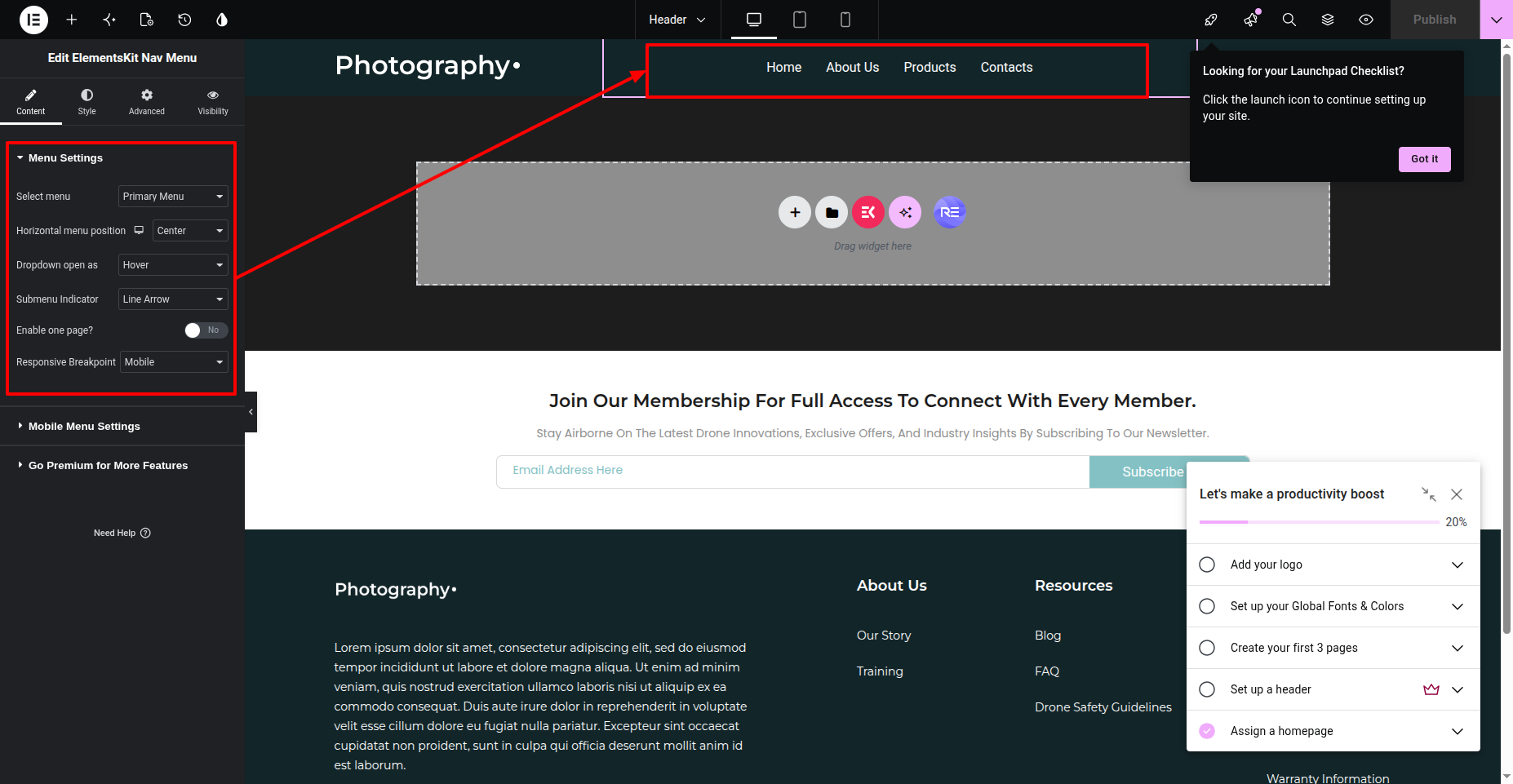
Task: Switch to the Style tab
Action: coord(87,102)
